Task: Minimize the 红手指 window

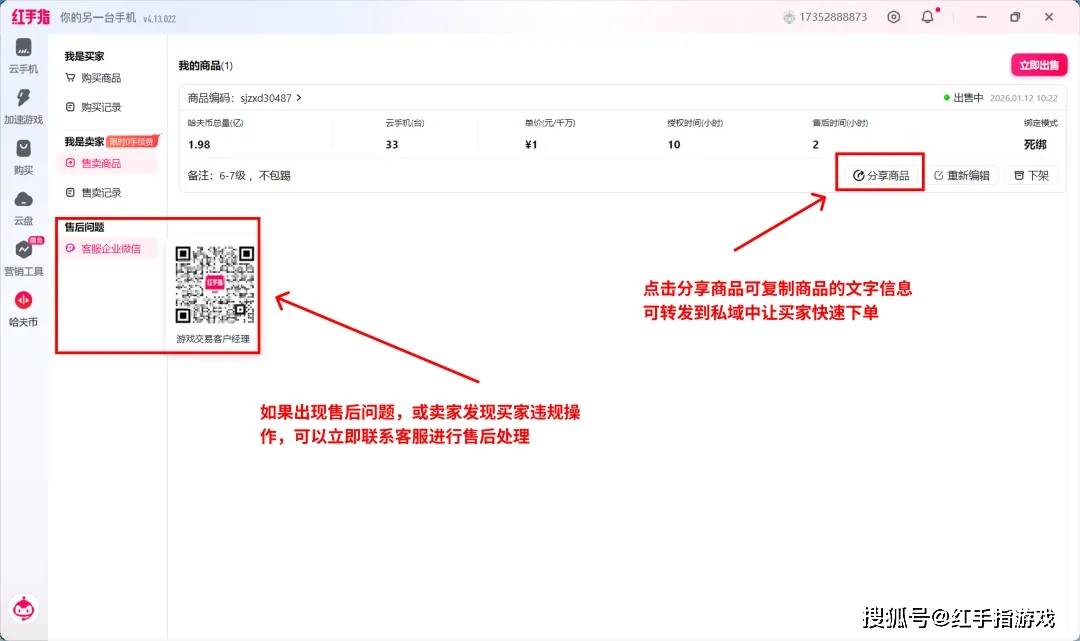Action: click(x=982, y=17)
